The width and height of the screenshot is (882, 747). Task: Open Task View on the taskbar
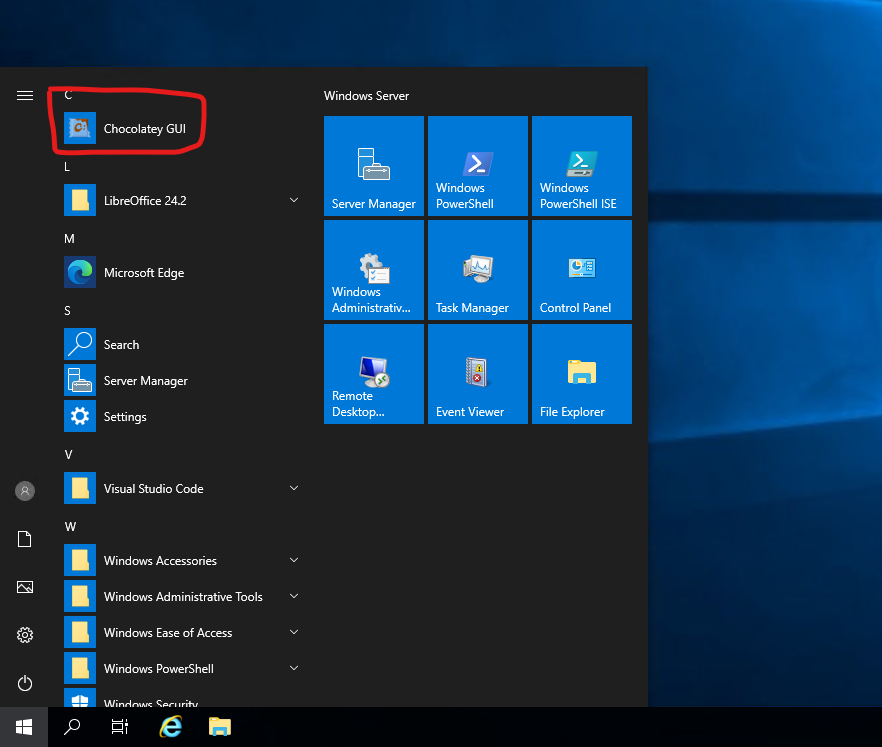[x=120, y=727]
